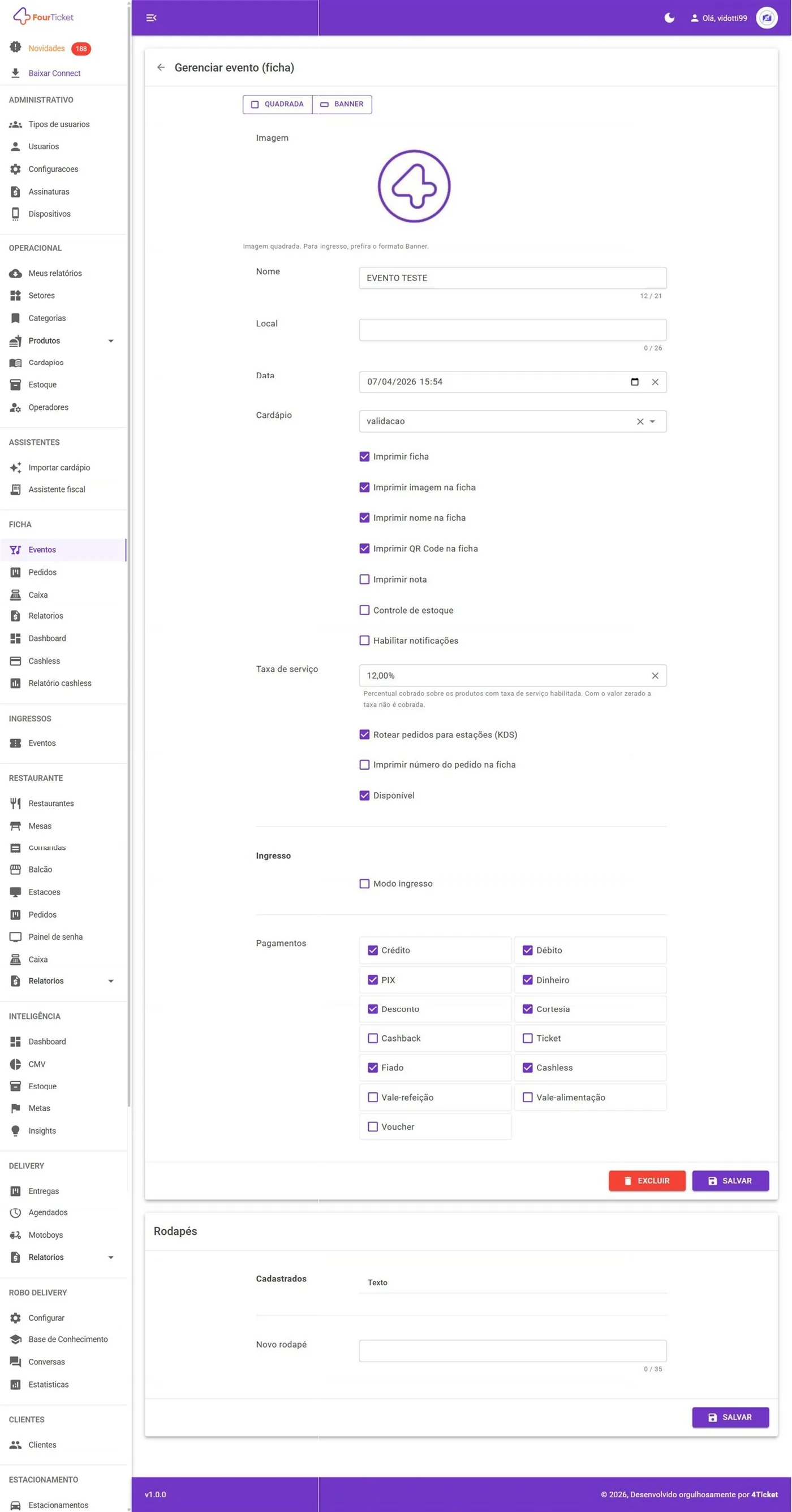This screenshot has width=792, height=1512.
Task: Click the Meus relatórios cloud icon
Action: [15, 274]
